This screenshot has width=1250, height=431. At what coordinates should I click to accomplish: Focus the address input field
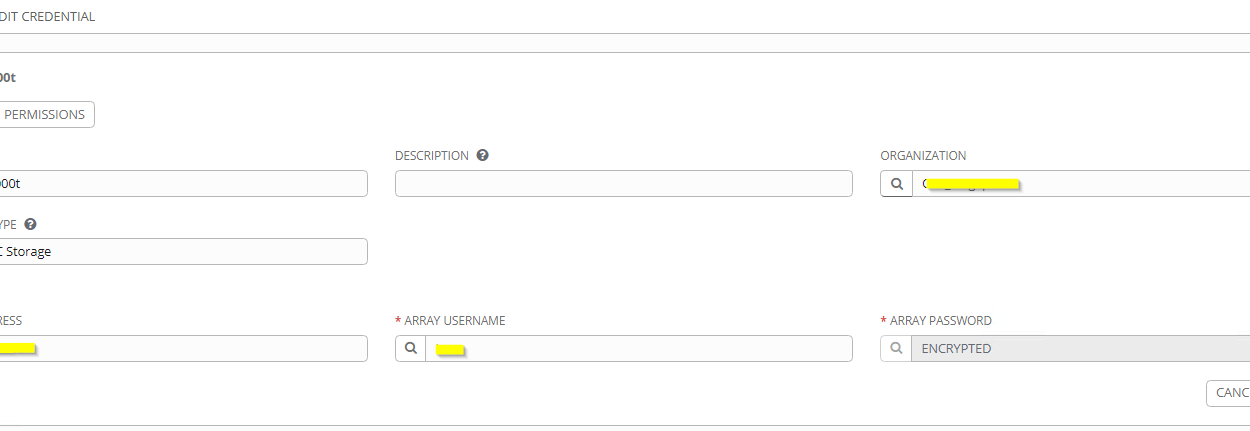[180, 349]
